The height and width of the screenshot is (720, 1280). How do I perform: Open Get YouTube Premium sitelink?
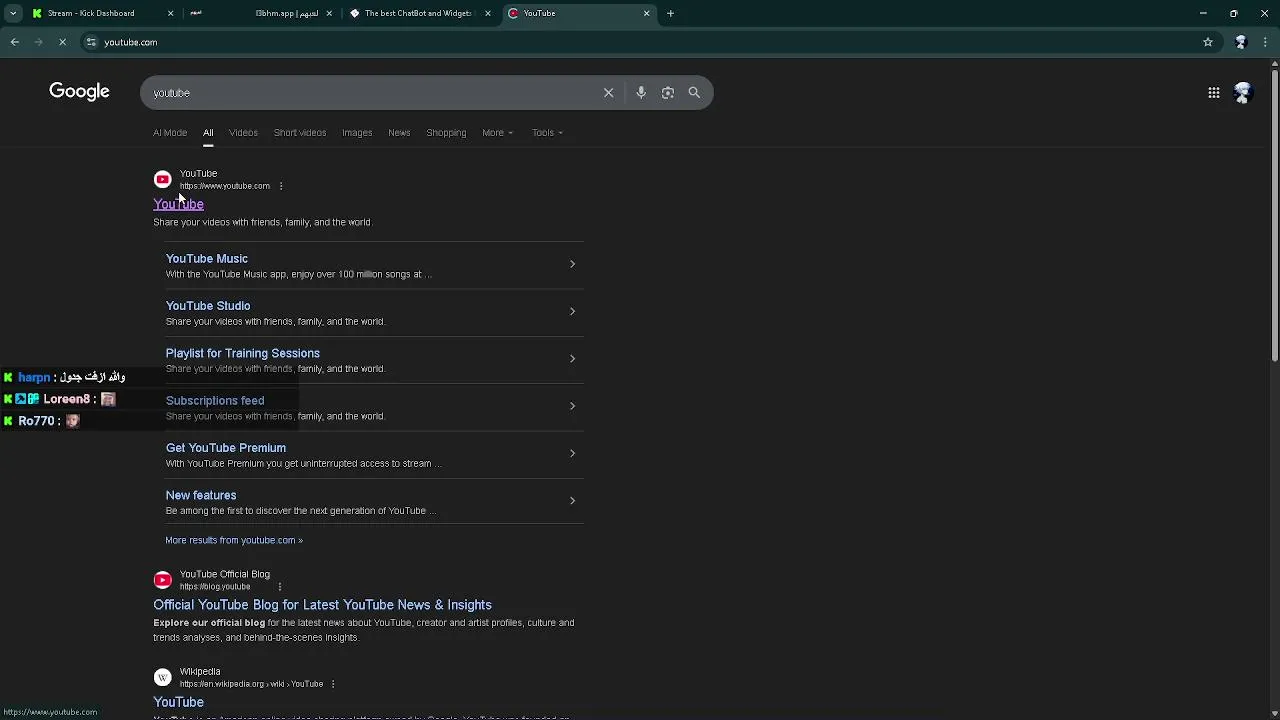pyautogui.click(x=226, y=448)
